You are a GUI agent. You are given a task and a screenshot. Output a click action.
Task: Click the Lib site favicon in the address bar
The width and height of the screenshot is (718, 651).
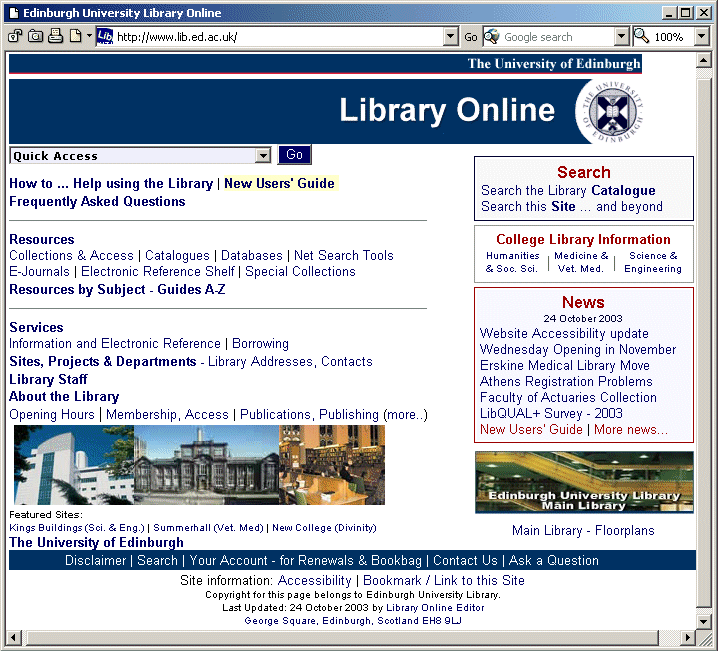(x=105, y=37)
